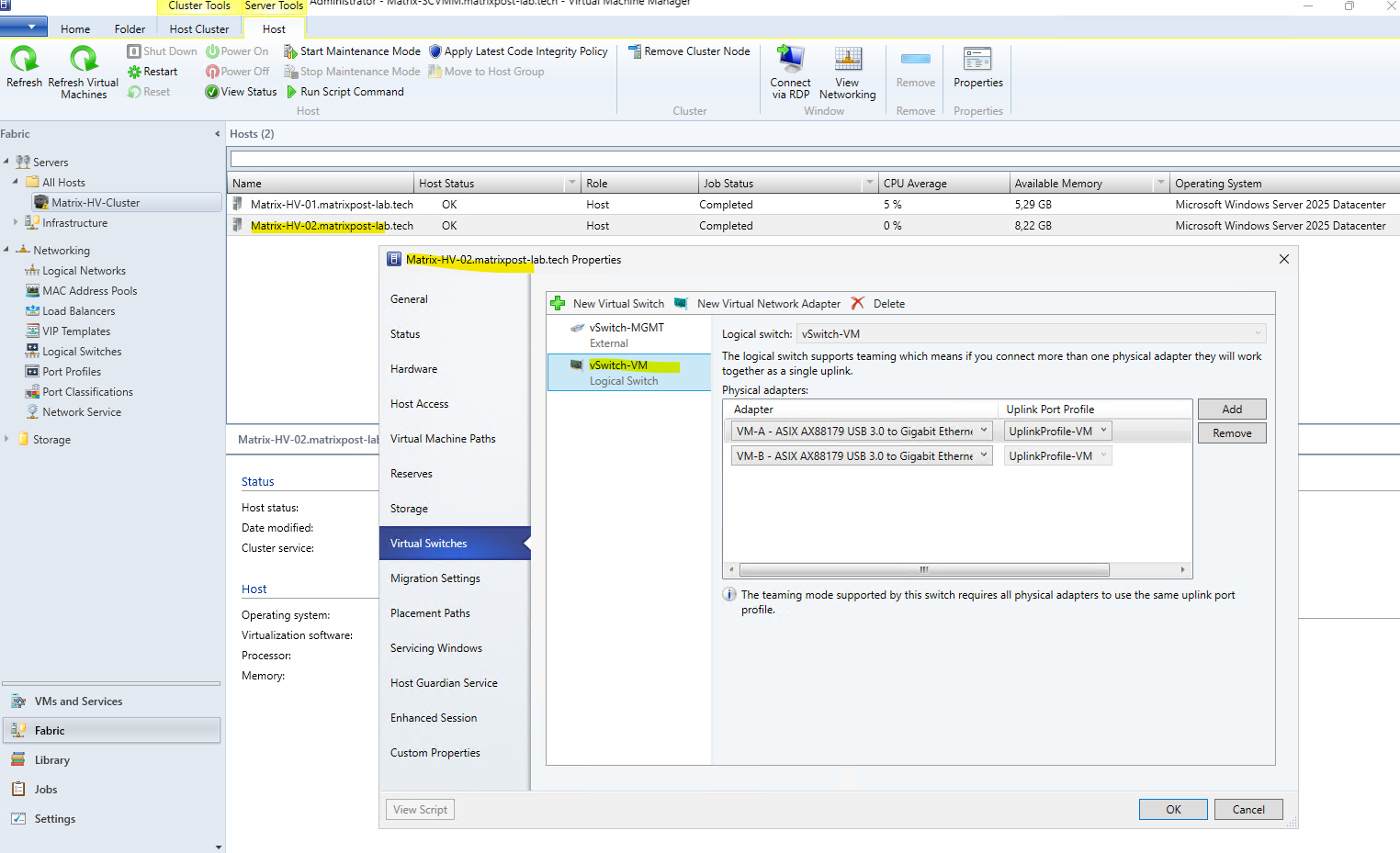Open Job Status column filter dropdown
Image resolution: width=1400 pixels, height=853 pixels.
870,184
